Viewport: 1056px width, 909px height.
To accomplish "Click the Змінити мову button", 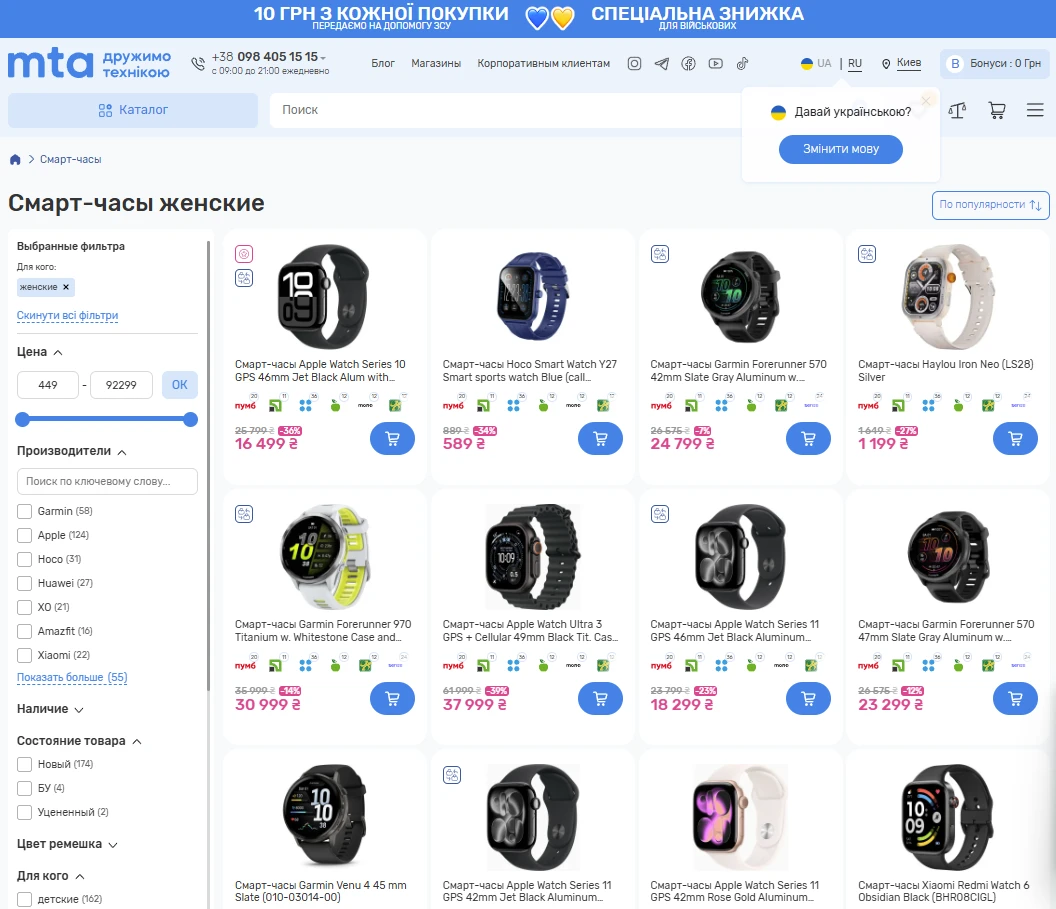I will tap(840, 149).
